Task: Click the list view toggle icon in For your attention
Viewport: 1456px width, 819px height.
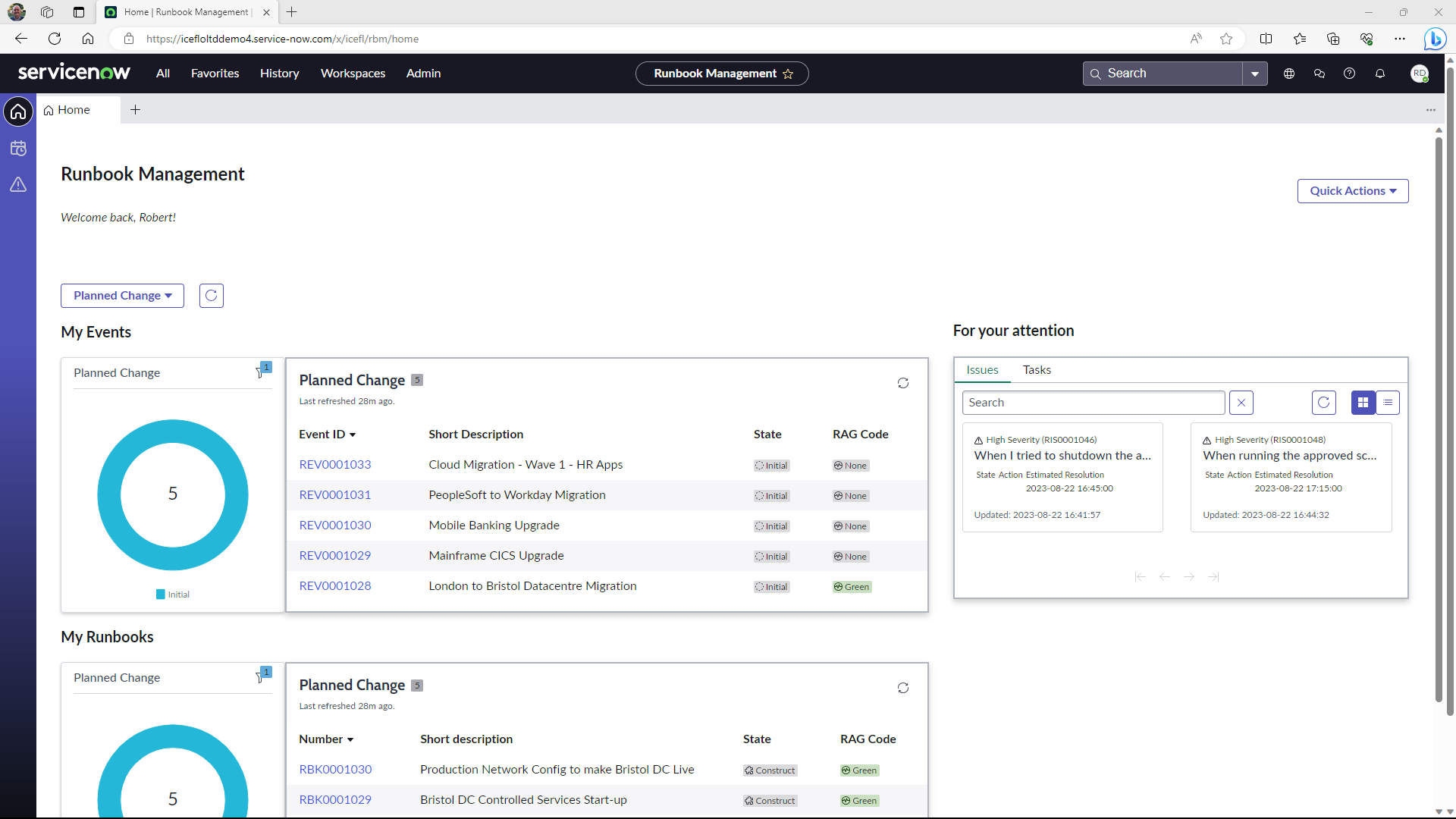Action: pos(1388,402)
